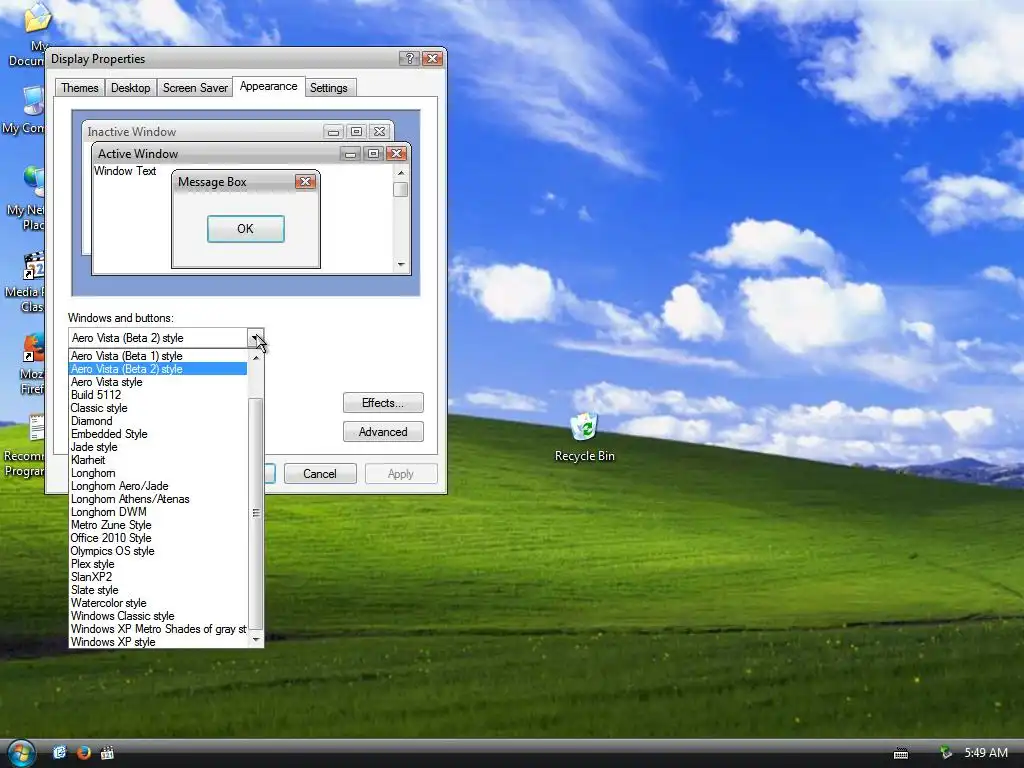Click style list scrollbar up arrow
The image size is (1024, 768).
256,357
